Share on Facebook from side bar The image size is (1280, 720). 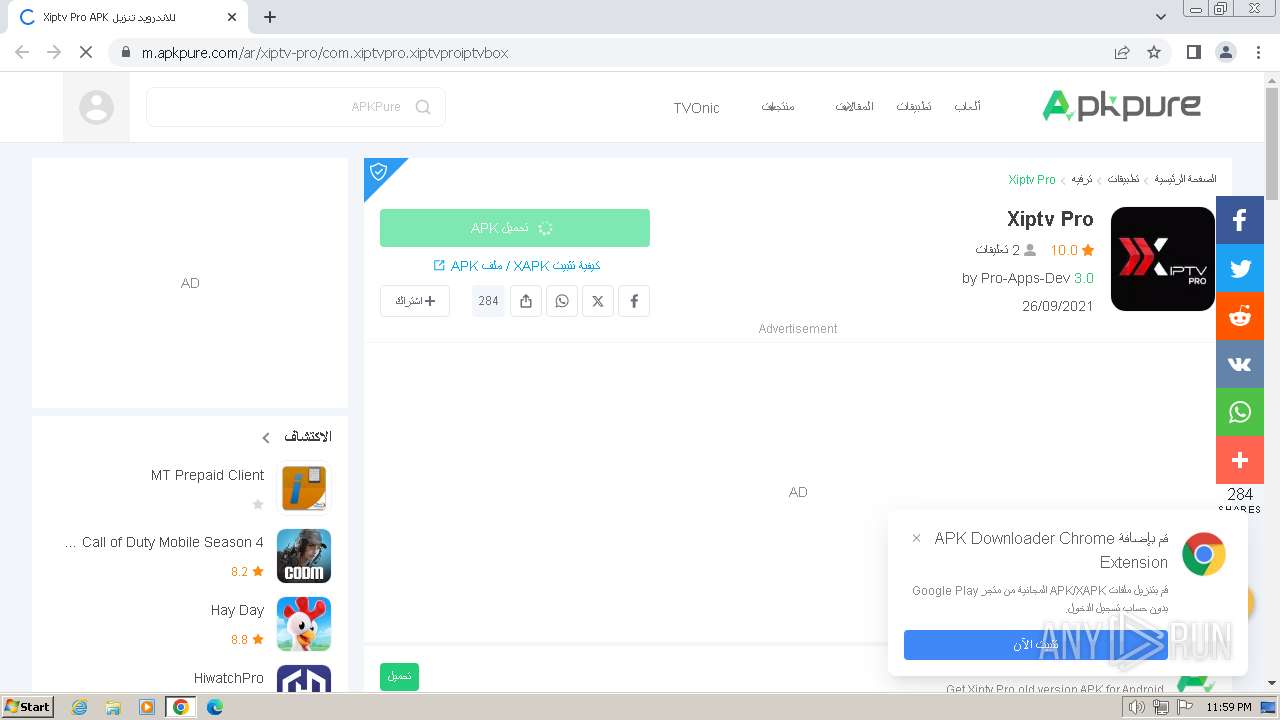pos(1240,220)
